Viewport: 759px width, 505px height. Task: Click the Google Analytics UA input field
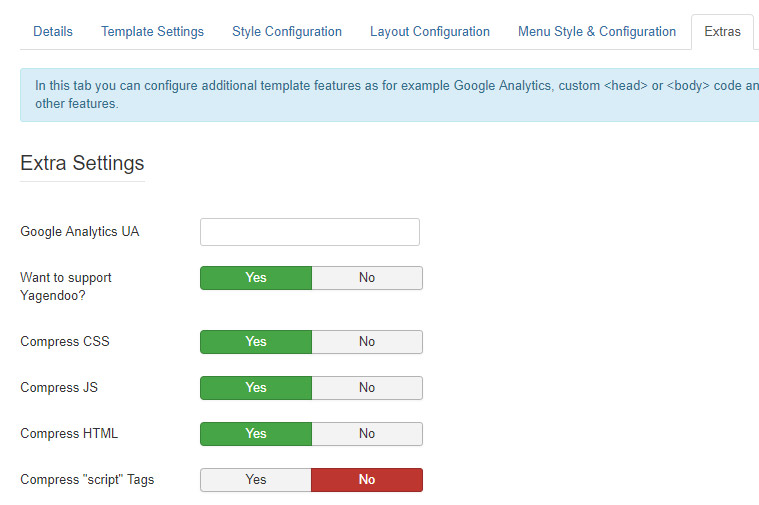tap(310, 232)
